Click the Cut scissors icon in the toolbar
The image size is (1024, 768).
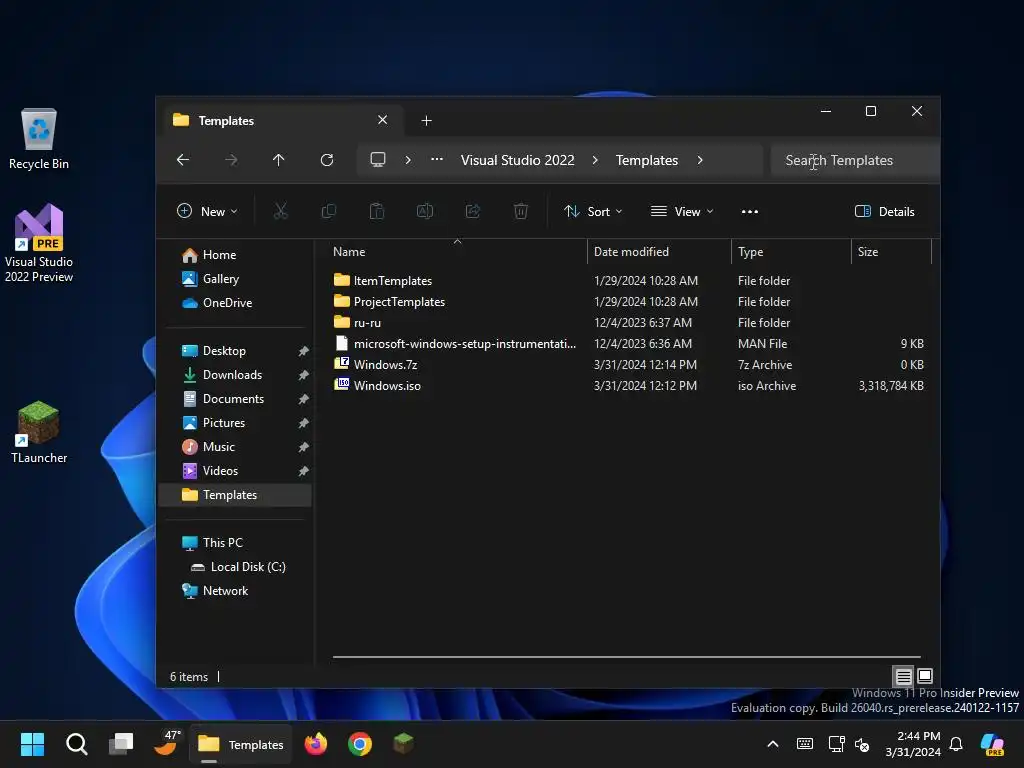point(280,211)
